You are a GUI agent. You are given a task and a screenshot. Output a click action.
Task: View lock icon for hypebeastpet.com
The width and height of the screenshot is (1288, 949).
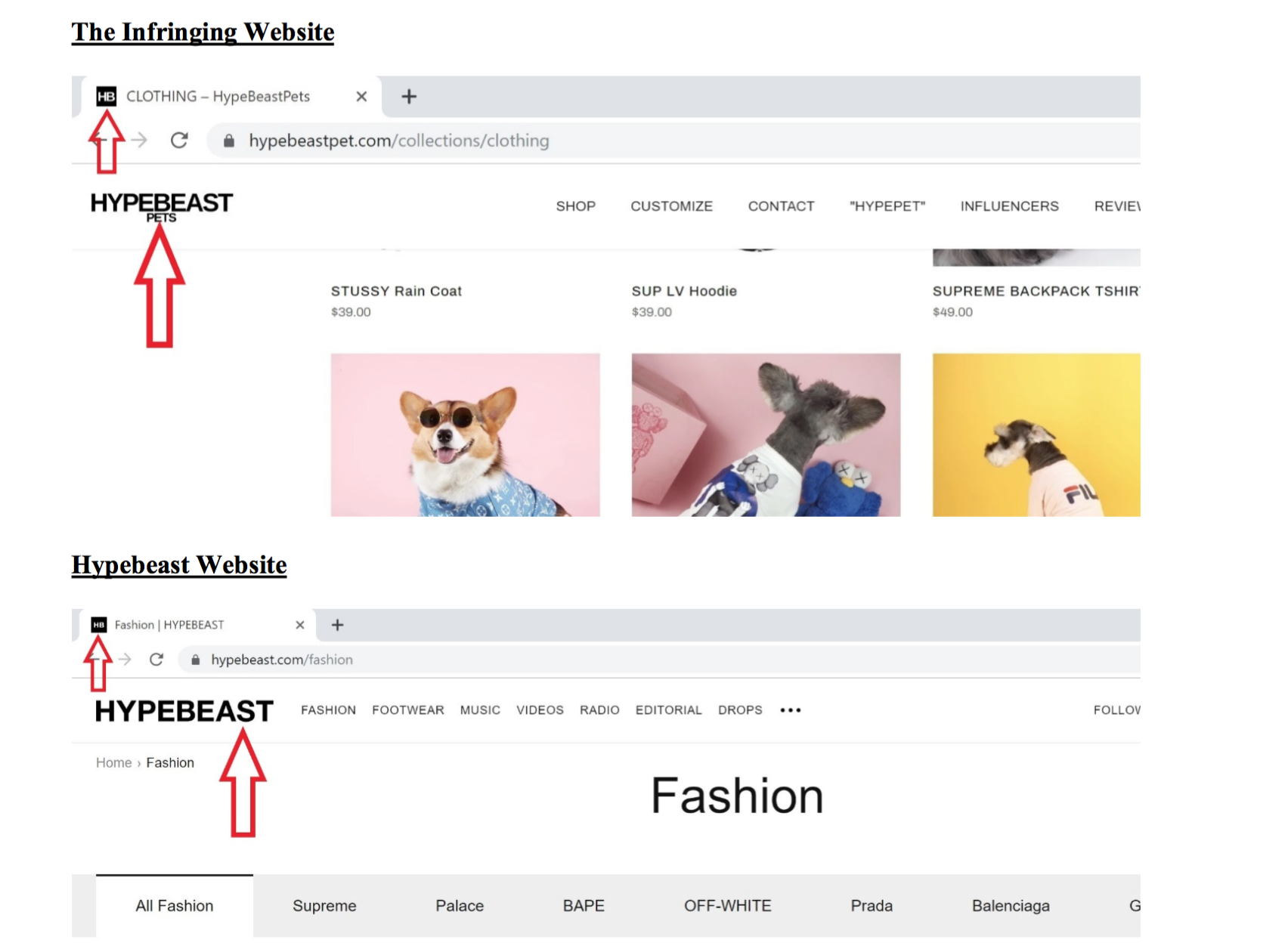pyautogui.click(x=229, y=141)
